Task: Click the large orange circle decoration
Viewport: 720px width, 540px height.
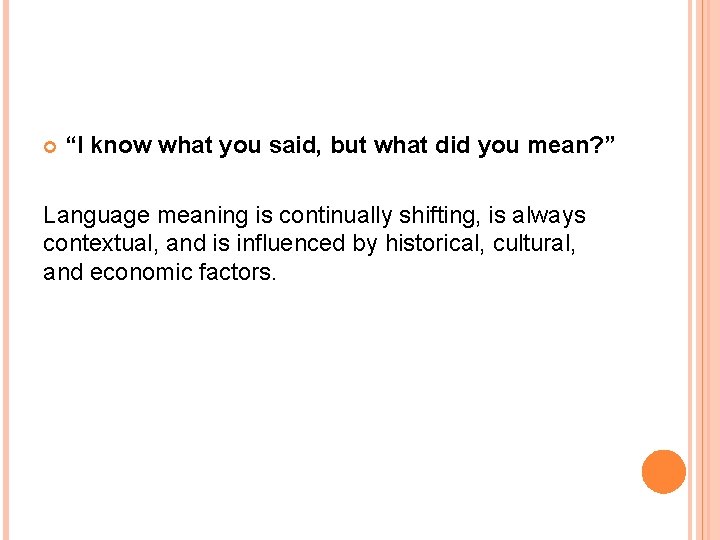Action: tap(664, 472)
